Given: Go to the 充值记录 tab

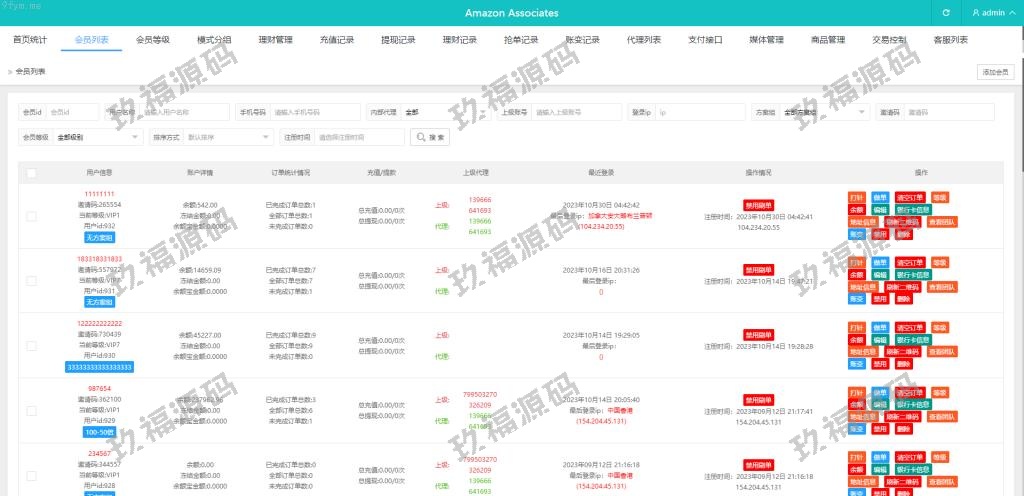Looking at the screenshot, I should 337,40.
